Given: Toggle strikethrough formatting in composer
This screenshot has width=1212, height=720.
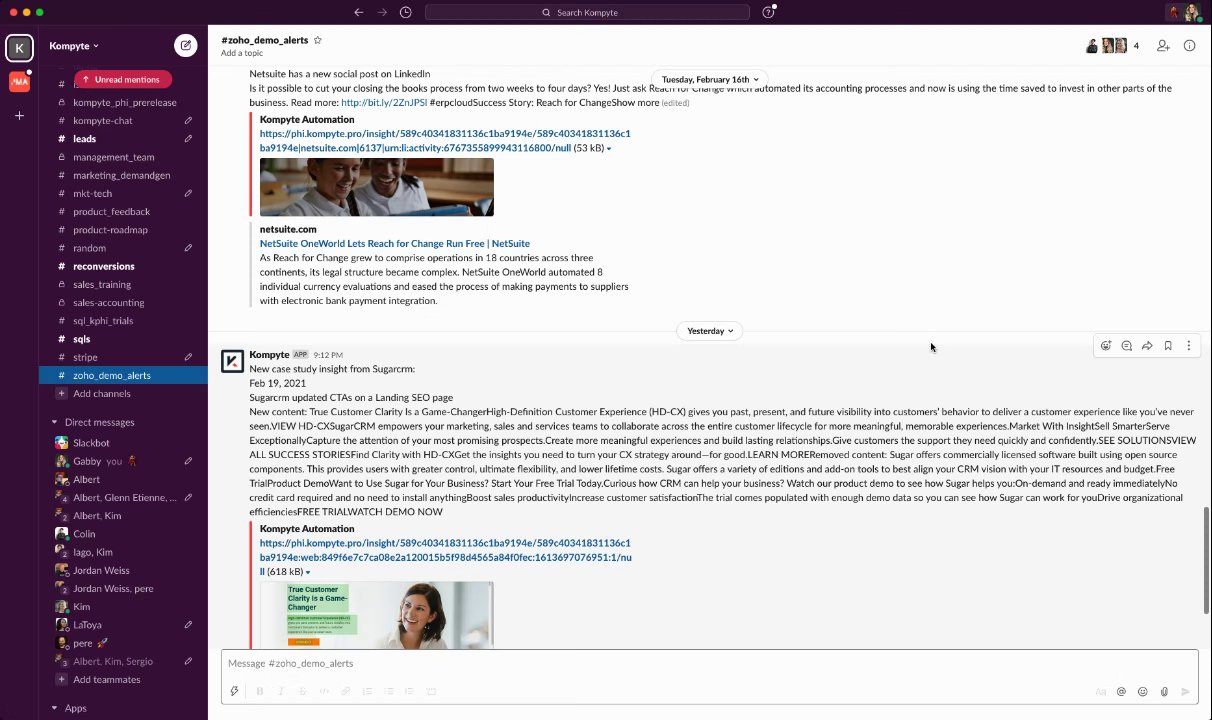Looking at the screenshot, I should (302, 691).
